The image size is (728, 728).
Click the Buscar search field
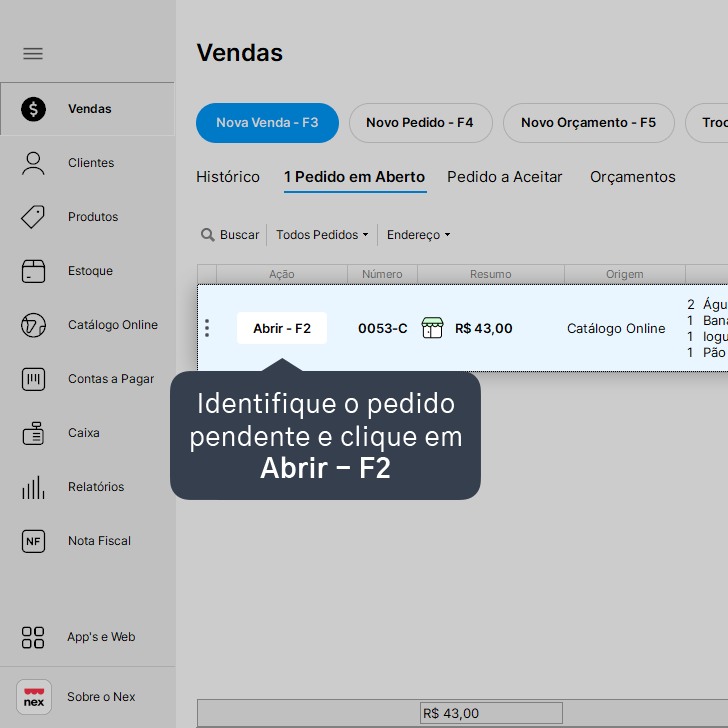(x=232, y=235)
